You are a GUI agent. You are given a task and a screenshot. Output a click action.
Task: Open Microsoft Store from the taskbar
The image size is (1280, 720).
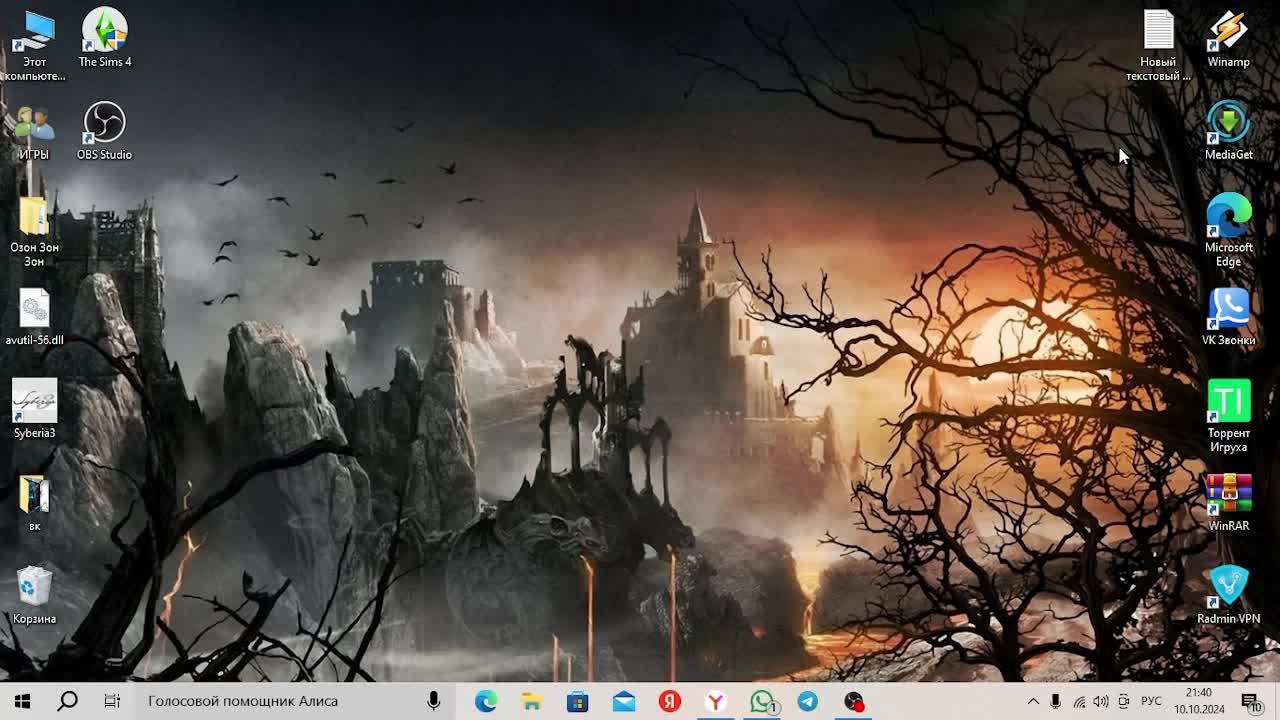[578, 701]
